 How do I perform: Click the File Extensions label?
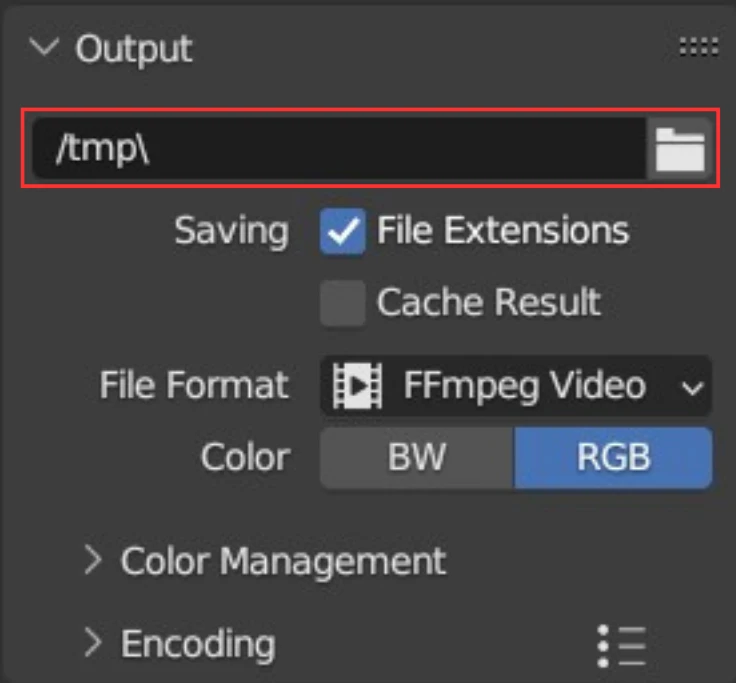[503, 230]
